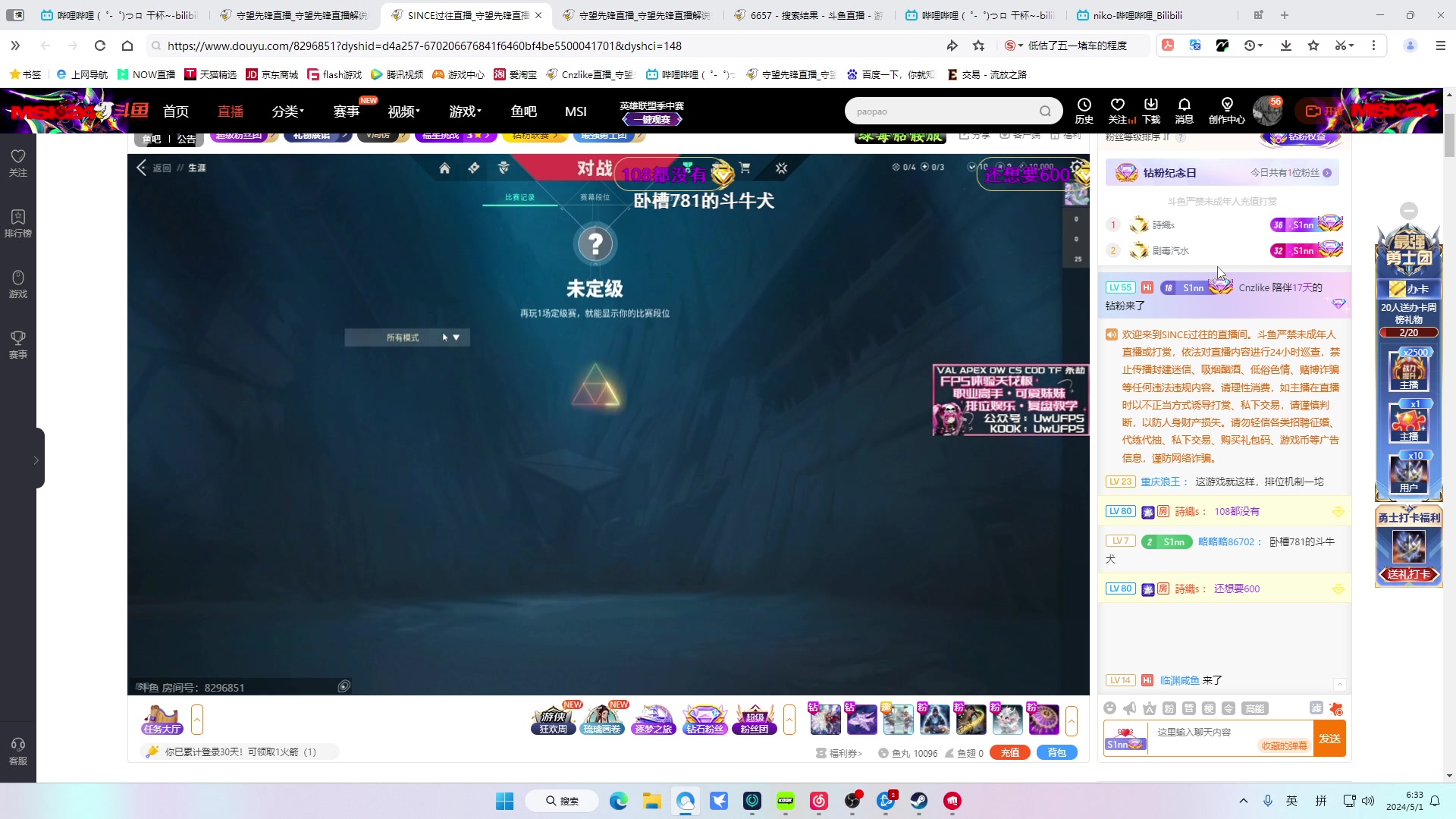Expand the gift panel arrow beside 任务大厅
Screen dimensions: 1456x819
197,719
